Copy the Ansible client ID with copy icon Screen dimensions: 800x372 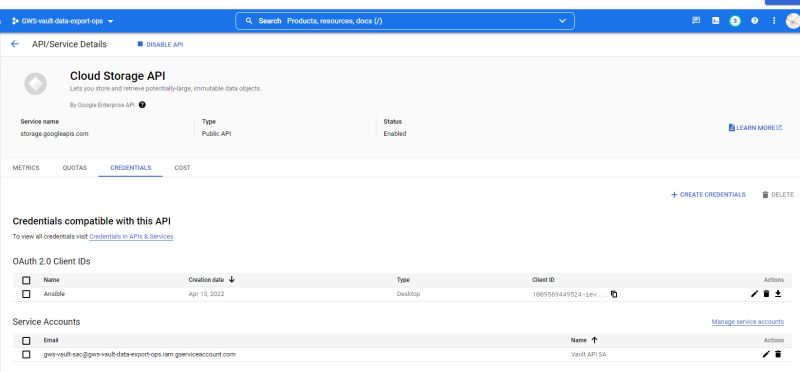(x=614, y=294)
